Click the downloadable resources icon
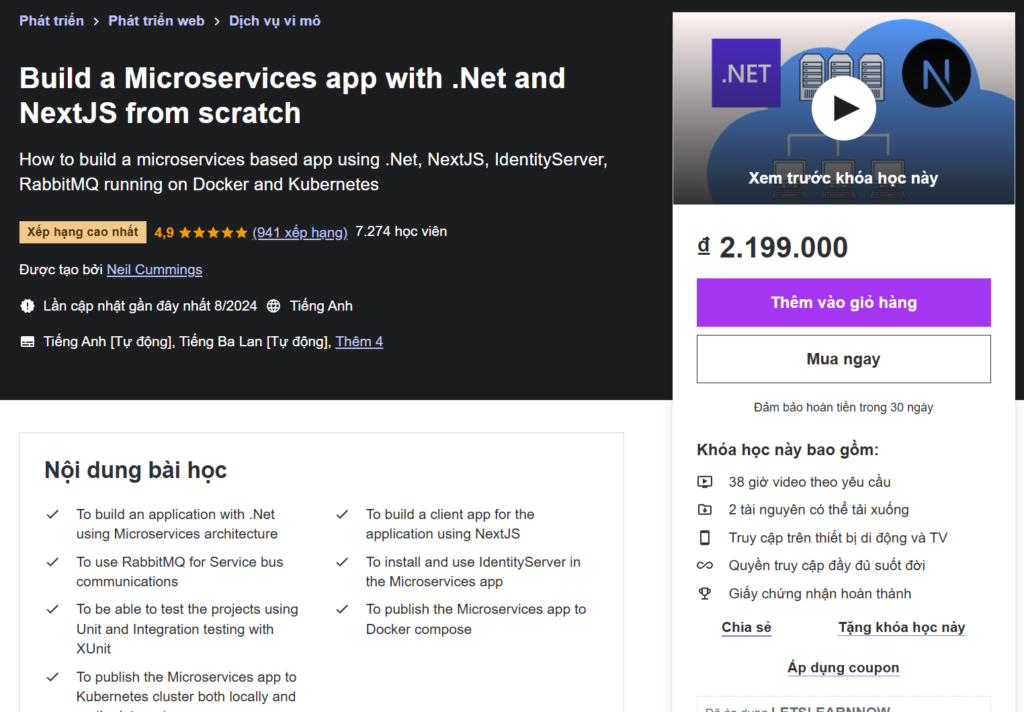The image size is (1024, 712). coord(705,510)
